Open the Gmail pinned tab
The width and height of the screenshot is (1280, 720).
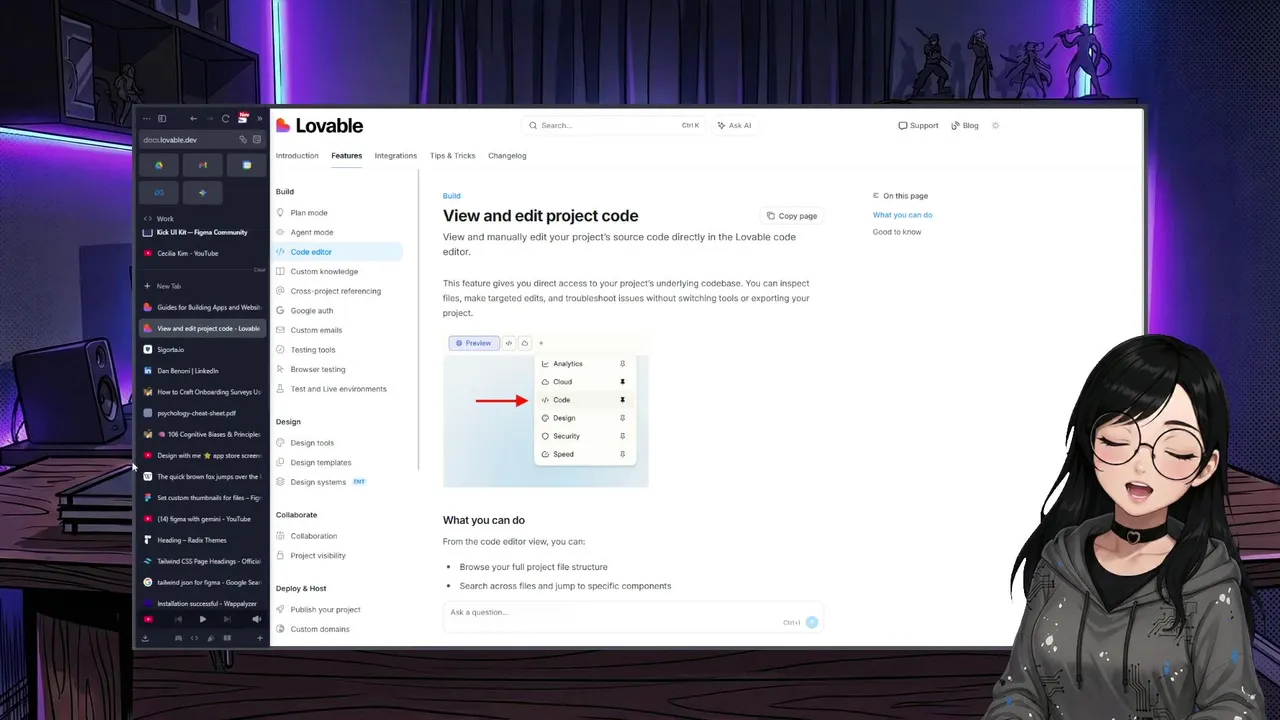click(x=203, y=165)
